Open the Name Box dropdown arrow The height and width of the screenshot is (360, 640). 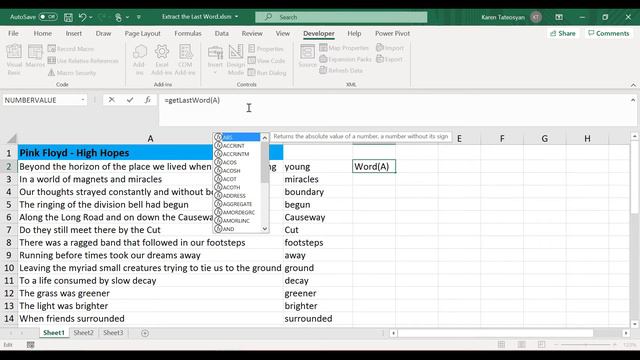82,100
